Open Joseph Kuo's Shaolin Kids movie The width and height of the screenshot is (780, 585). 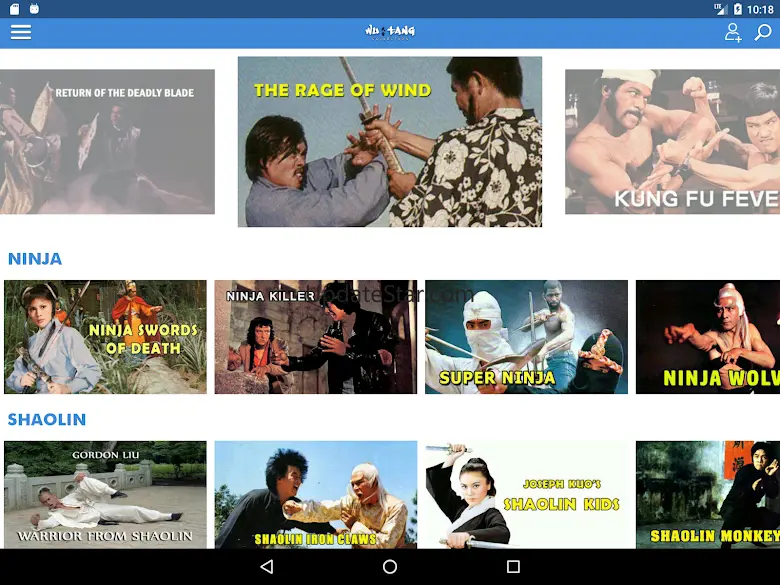(526, 495)
